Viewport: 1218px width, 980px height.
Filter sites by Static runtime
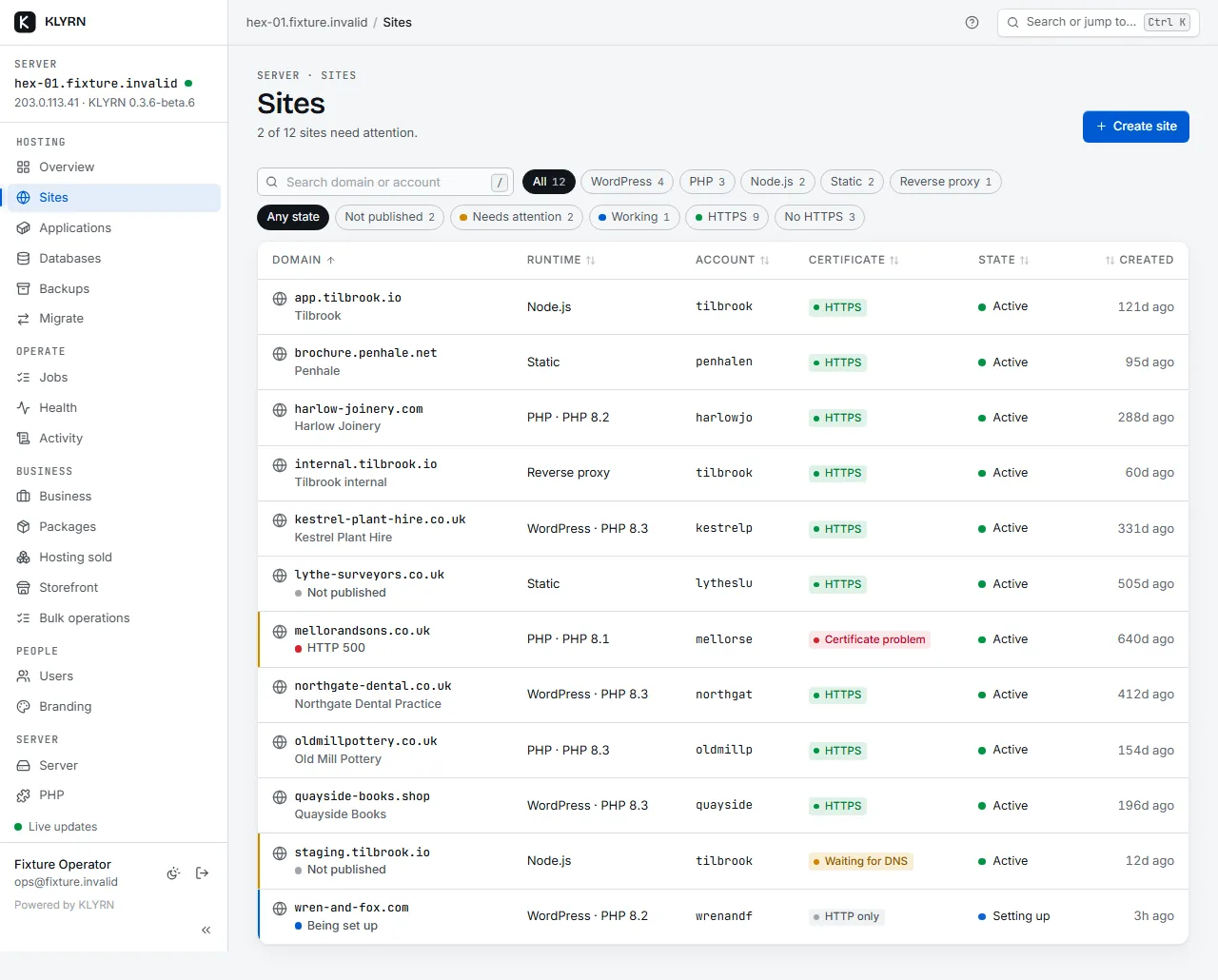(x=852, y=182)
